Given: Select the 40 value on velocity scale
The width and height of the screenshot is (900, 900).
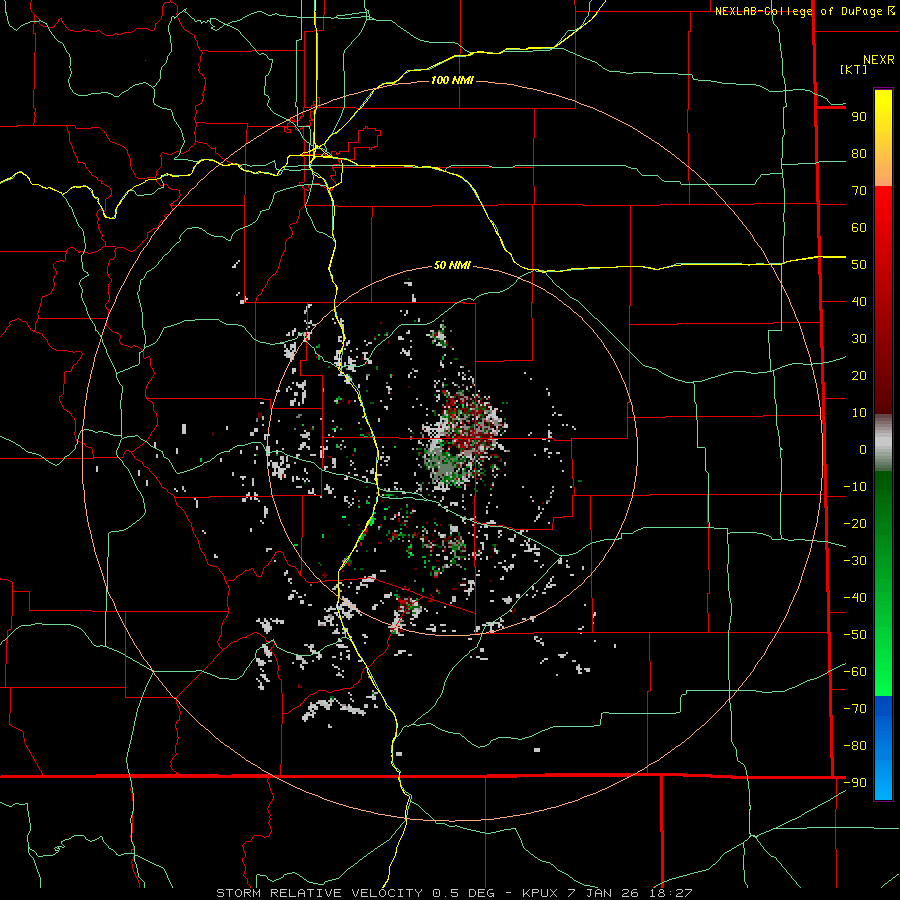Looking at the screenshot, I should [859, 302].
